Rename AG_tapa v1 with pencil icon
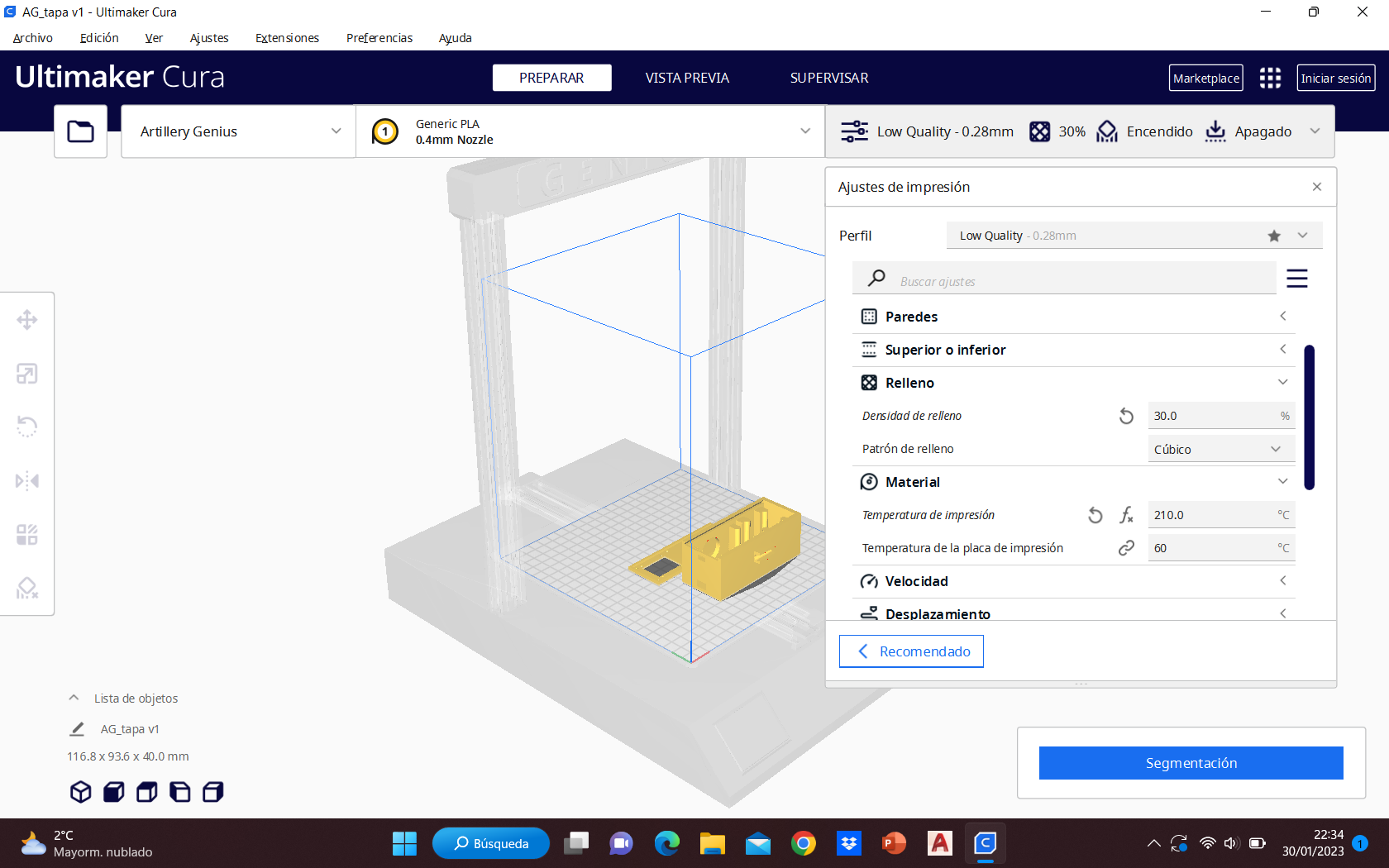 coord(77,729)
